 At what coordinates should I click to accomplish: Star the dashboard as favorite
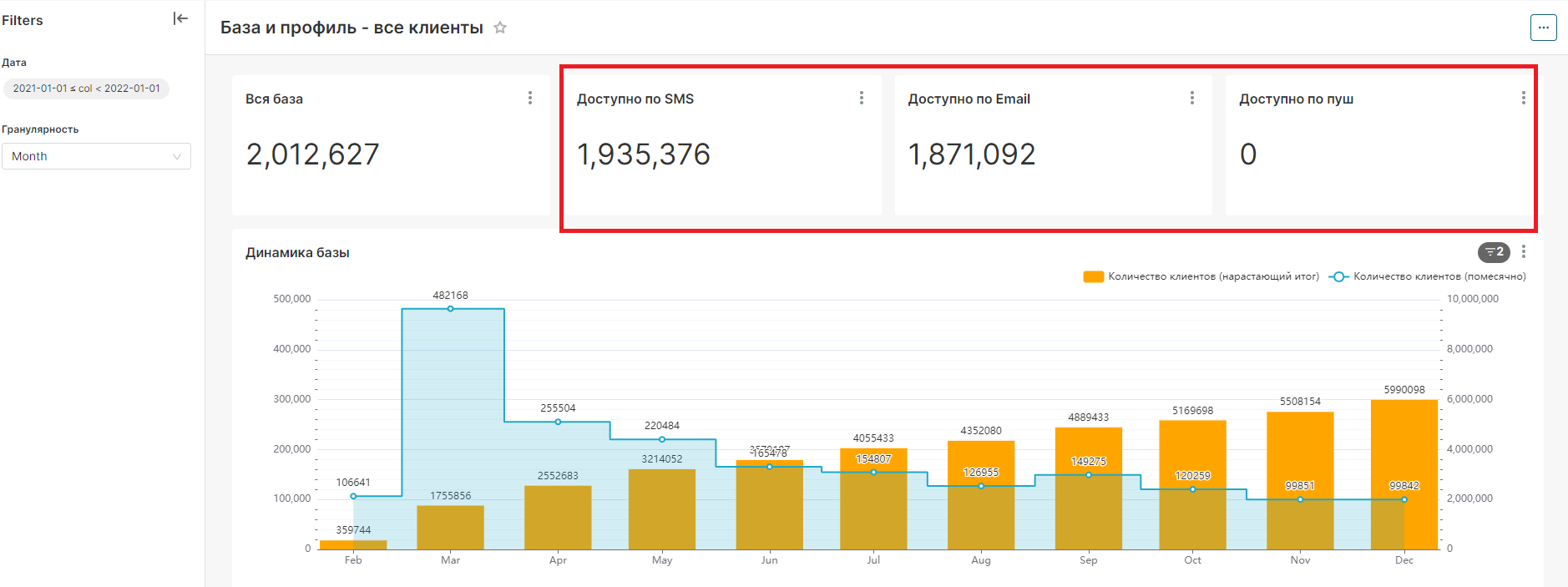pyautogui.click(x=500, y=28)
